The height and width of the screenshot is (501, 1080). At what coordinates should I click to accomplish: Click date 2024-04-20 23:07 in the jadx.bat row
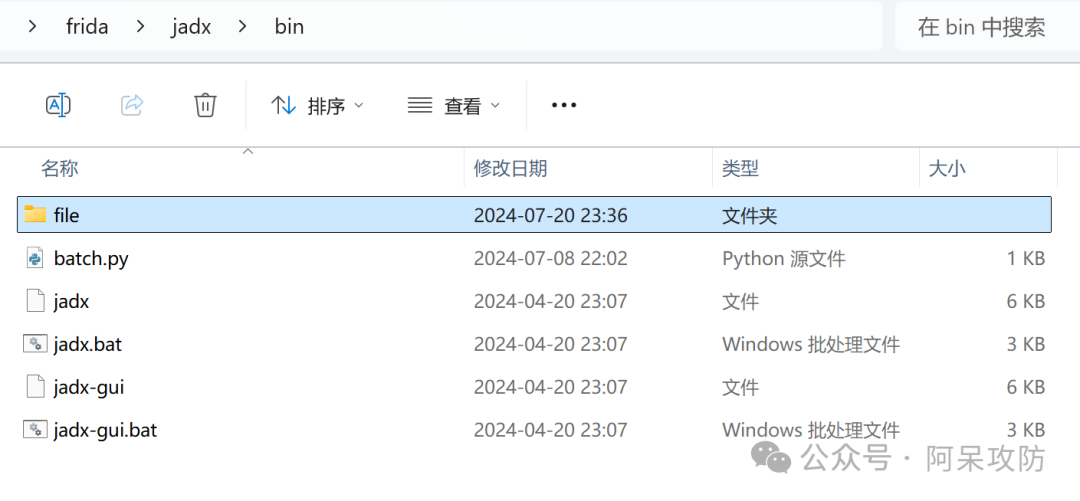tap(550, 345)
